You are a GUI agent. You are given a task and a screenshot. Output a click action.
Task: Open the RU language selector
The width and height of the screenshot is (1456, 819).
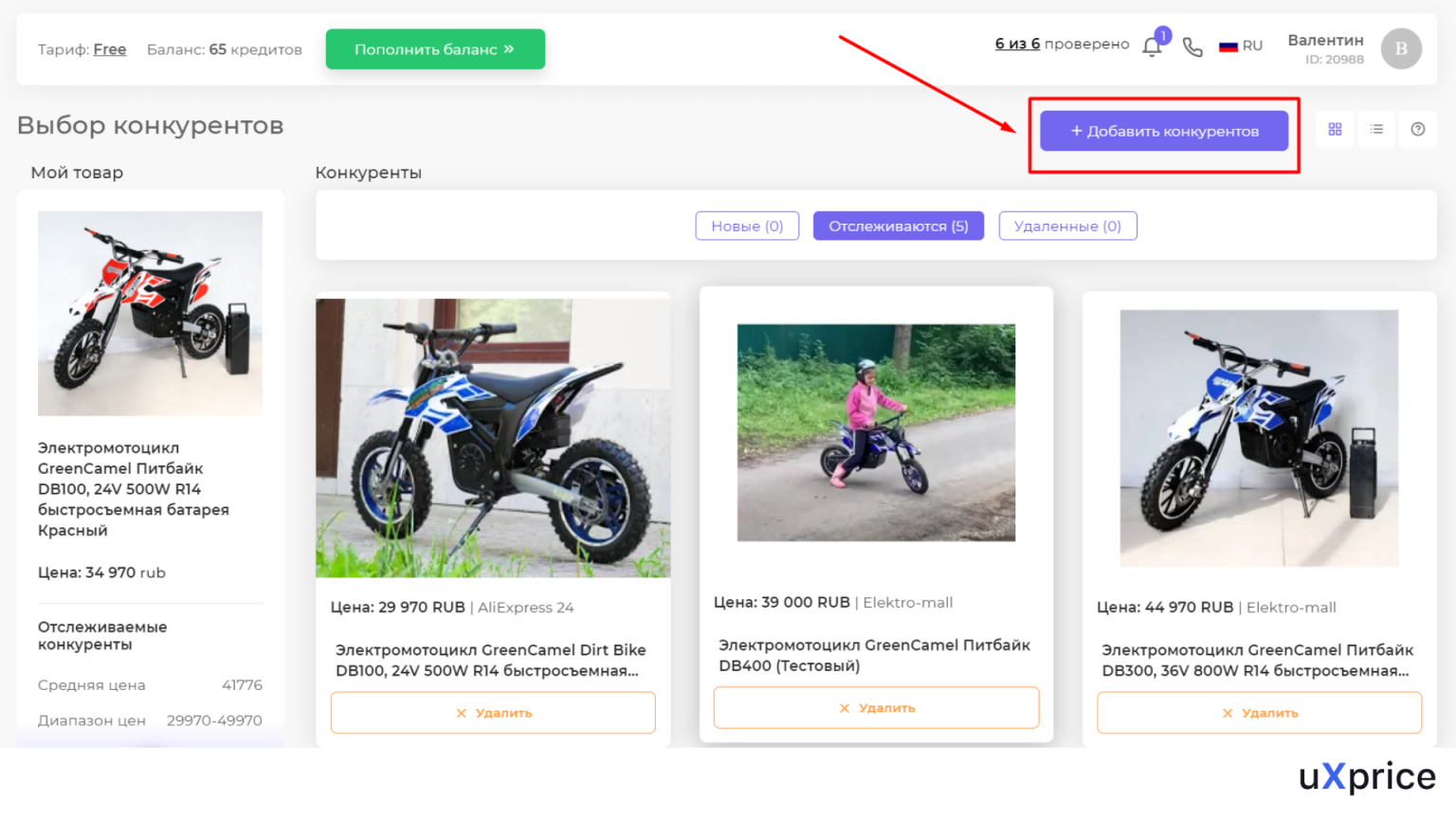pyautogui.click(x=1241, y=46)
